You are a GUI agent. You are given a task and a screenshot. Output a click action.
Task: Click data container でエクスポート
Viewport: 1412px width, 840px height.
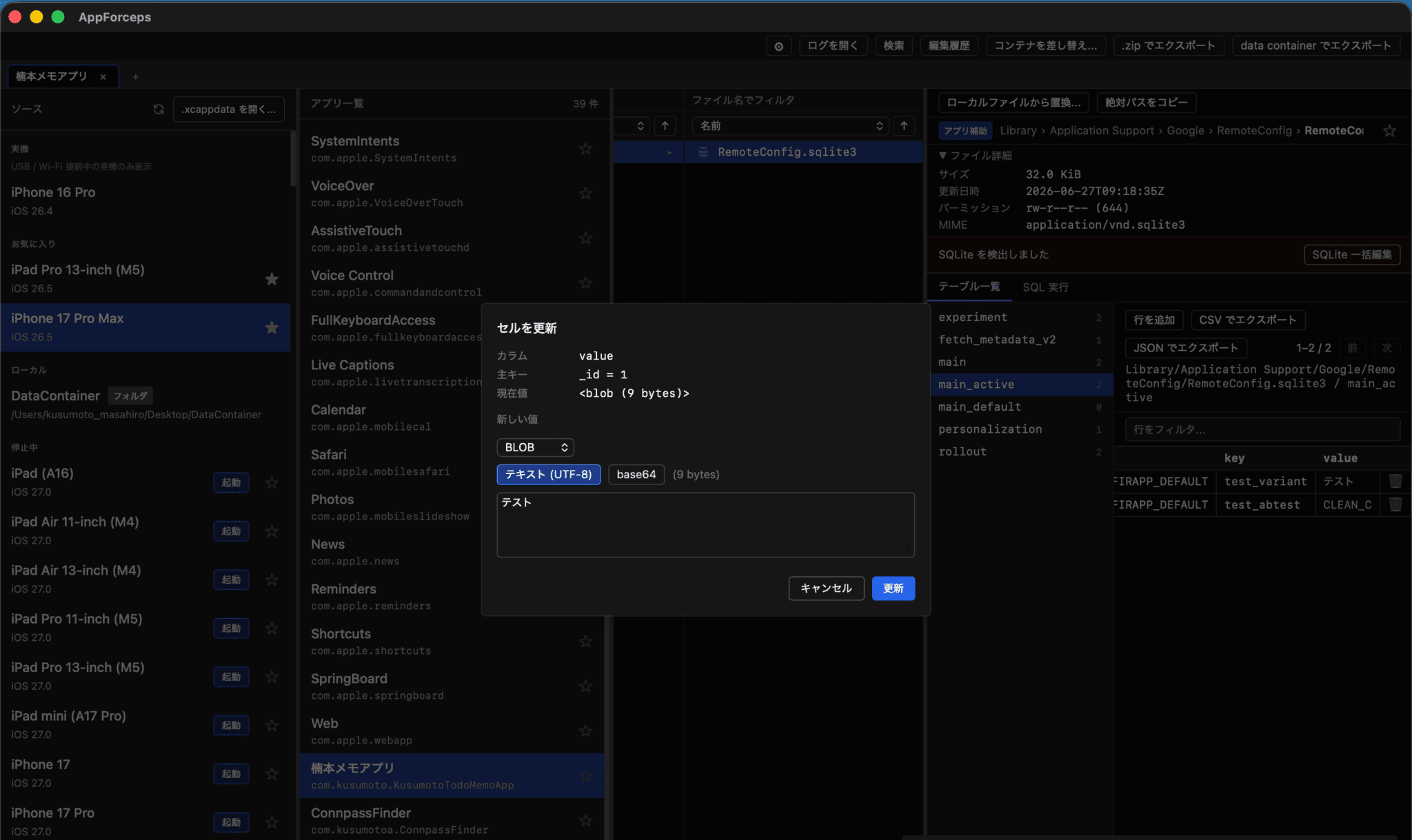[1315, 45]
